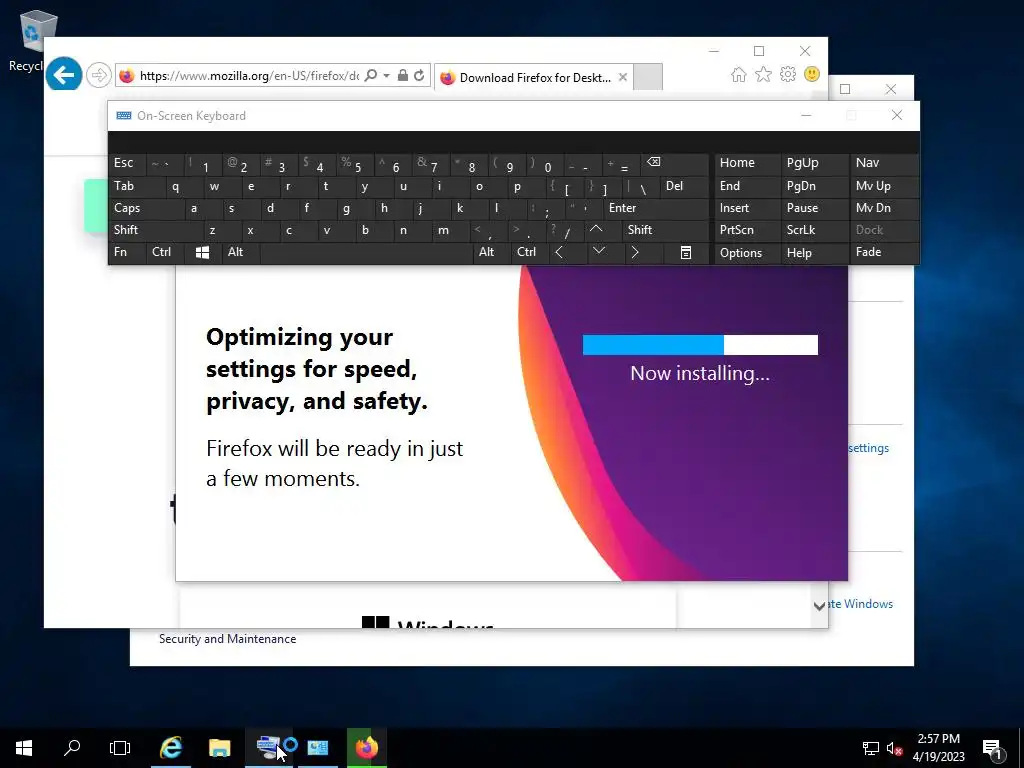This screenshot has width=1024, height=768.
Task: Click the muted volume tray icon
Action: [894, 748]
